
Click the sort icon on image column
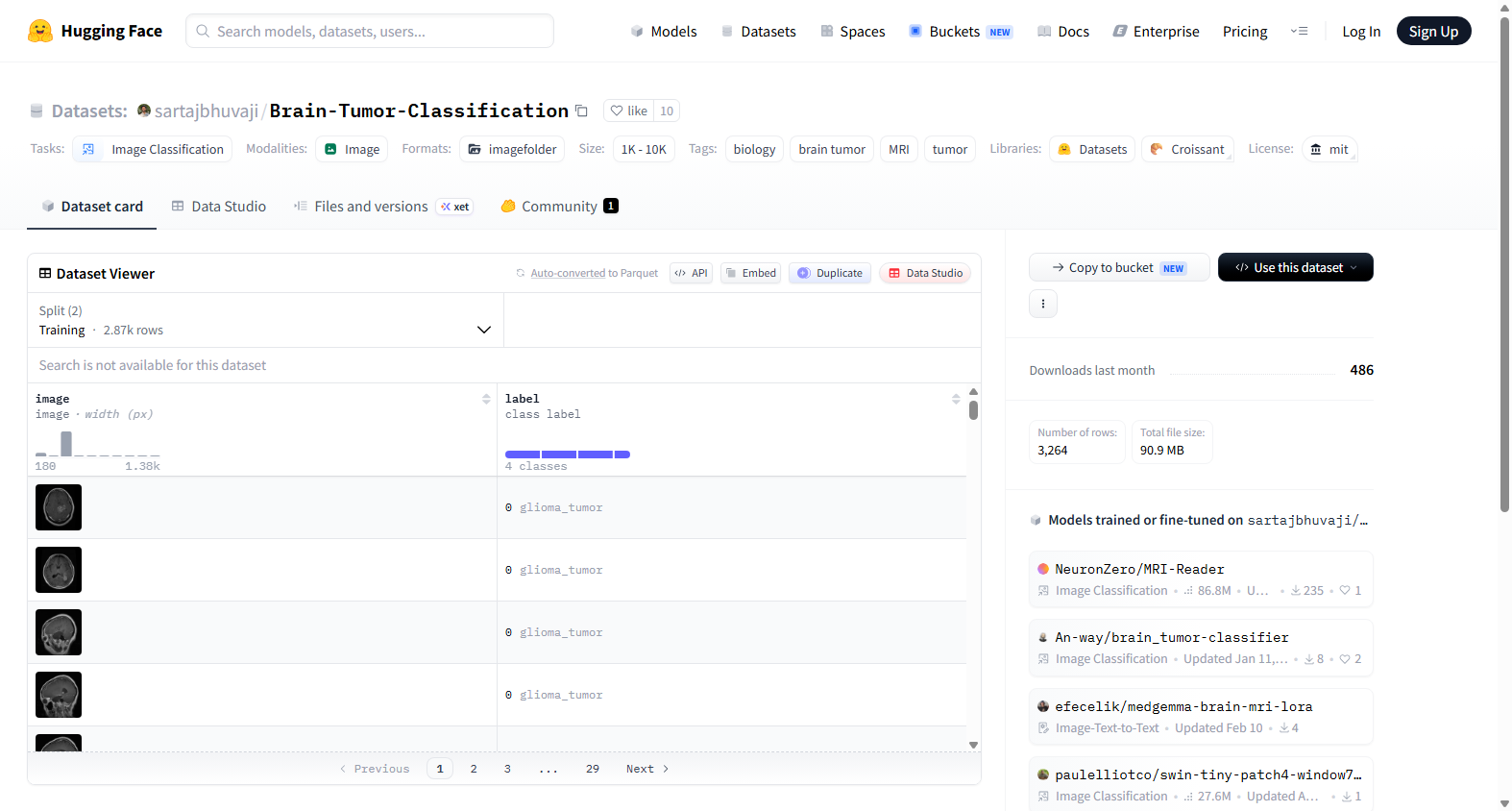tap(486, 399)
